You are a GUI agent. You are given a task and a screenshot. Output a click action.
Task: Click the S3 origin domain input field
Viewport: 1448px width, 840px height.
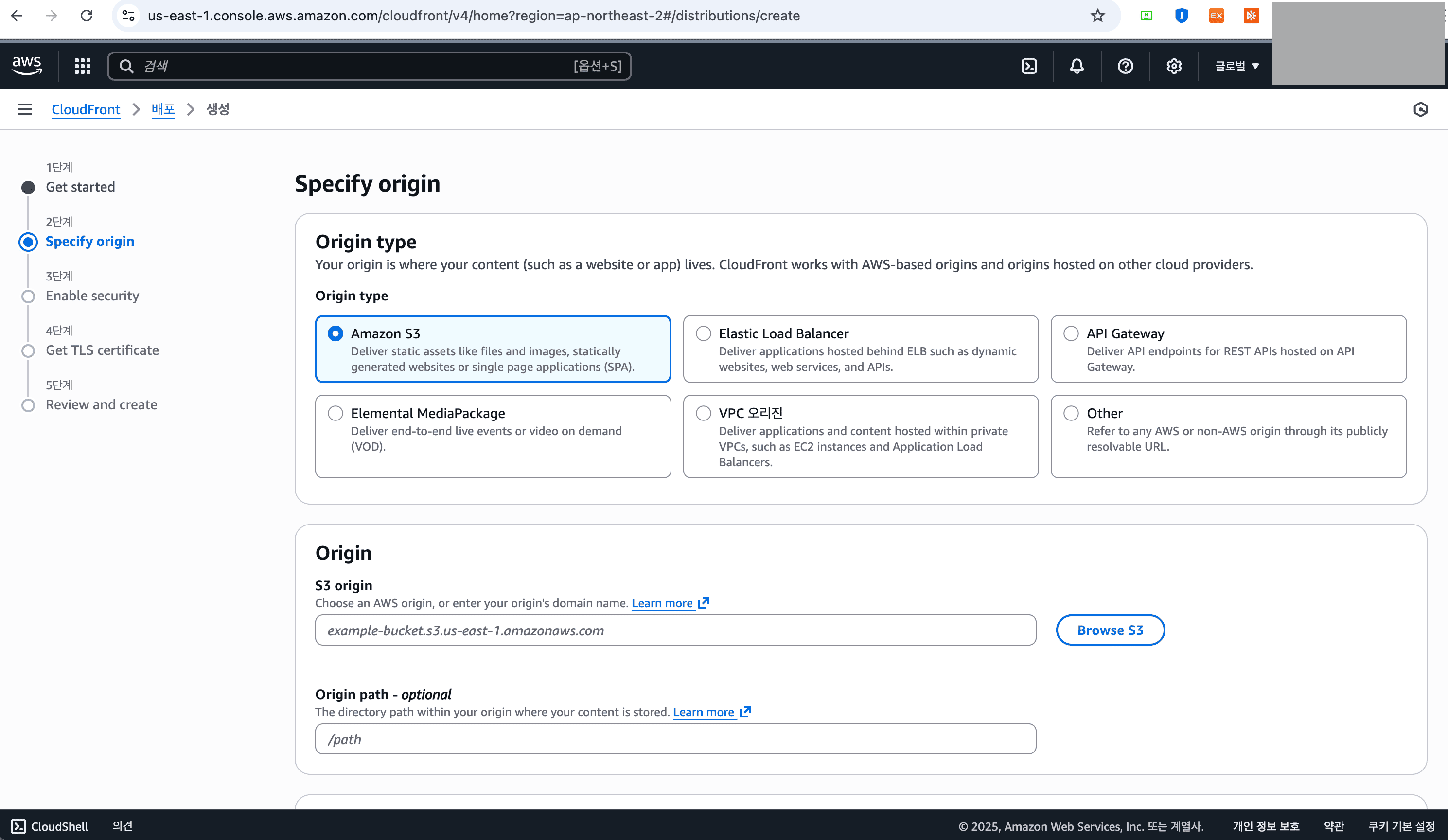675,630
